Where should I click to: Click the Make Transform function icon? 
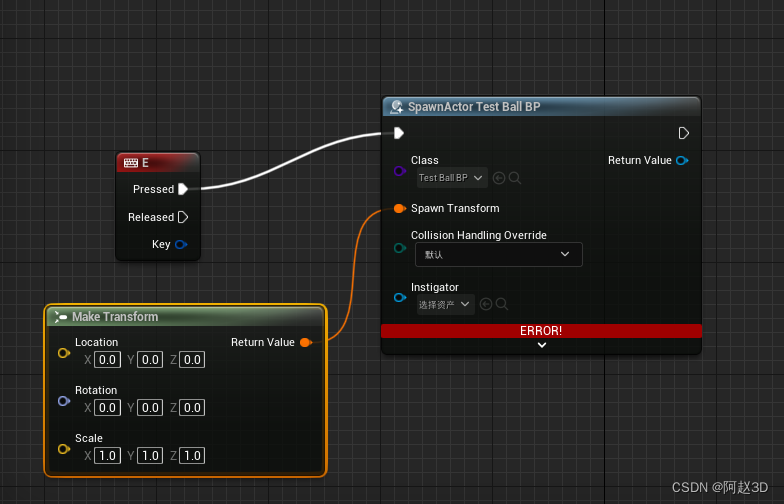(60, 317)
